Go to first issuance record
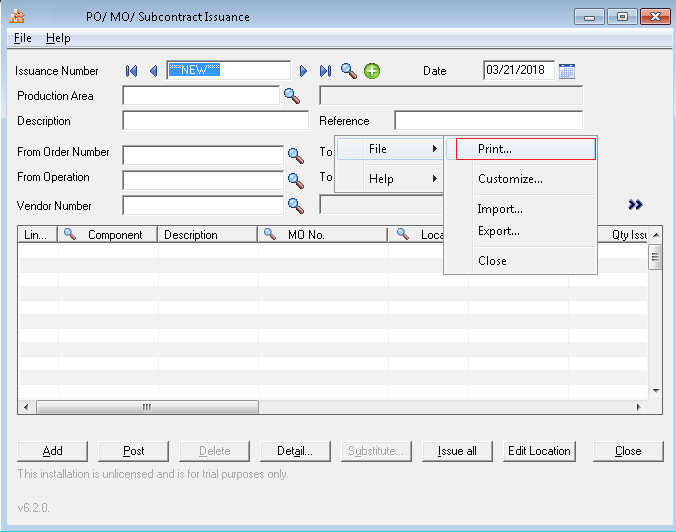676x532 pixels. click(131, 71)
